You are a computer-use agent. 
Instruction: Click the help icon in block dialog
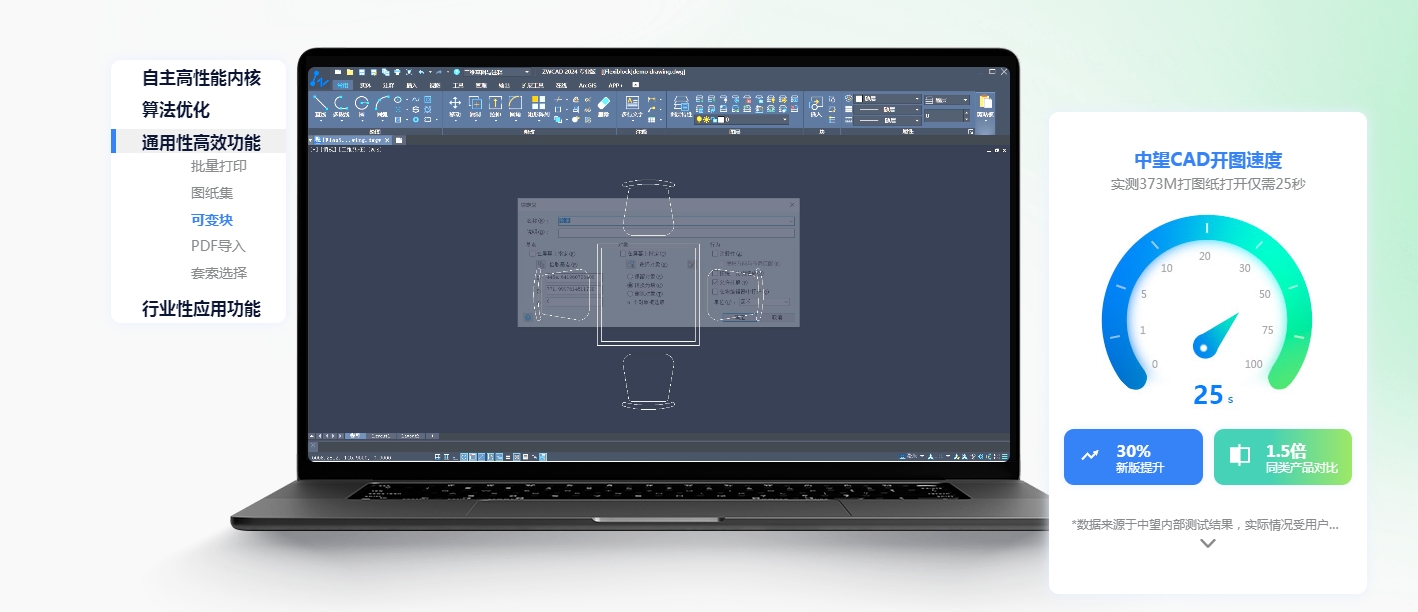[x=527, y=317]
